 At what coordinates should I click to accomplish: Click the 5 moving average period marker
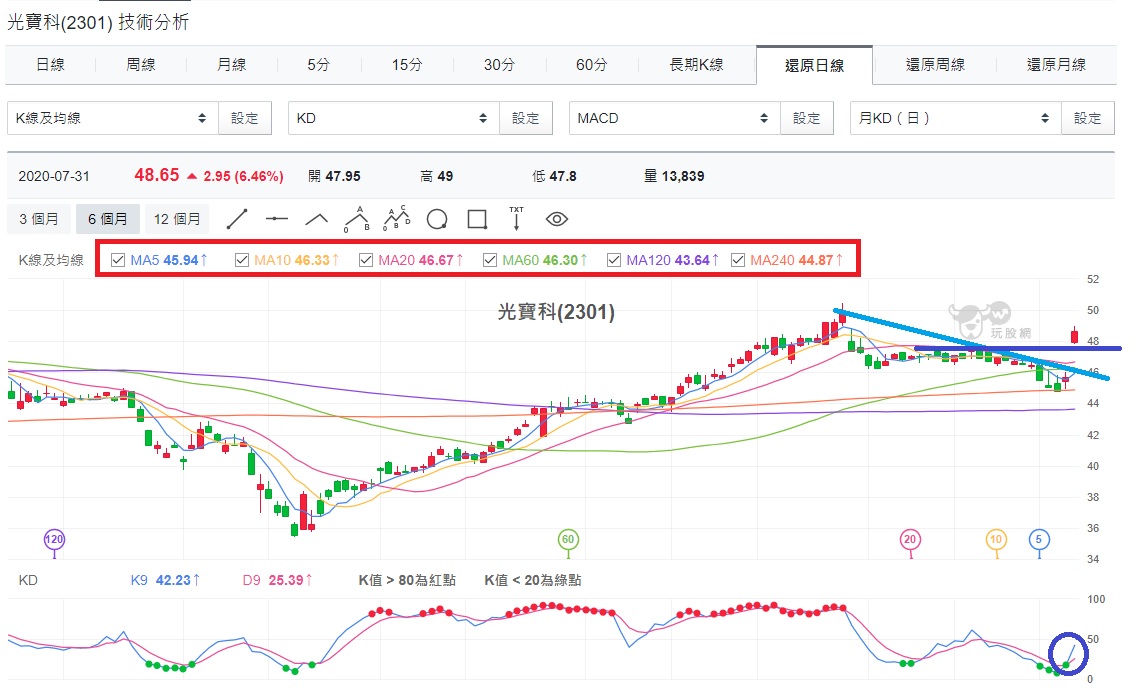[1039, 539]
